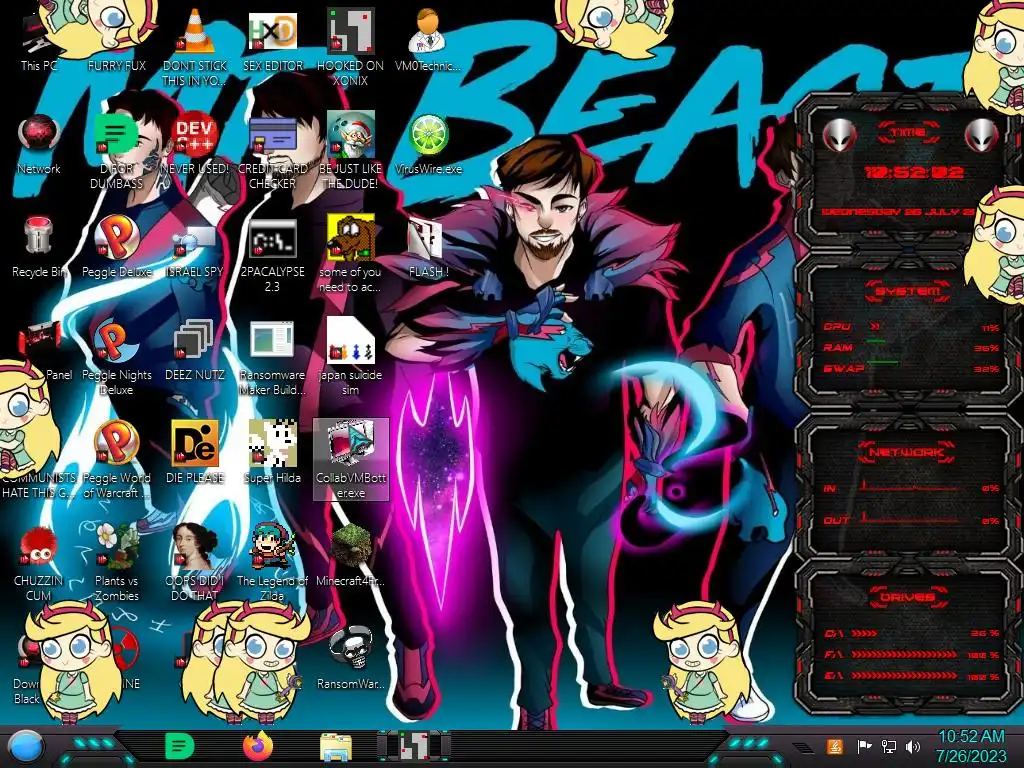Click the red digital time display
The height and width of the screenshot is (768, 1024).
(914, 172)
